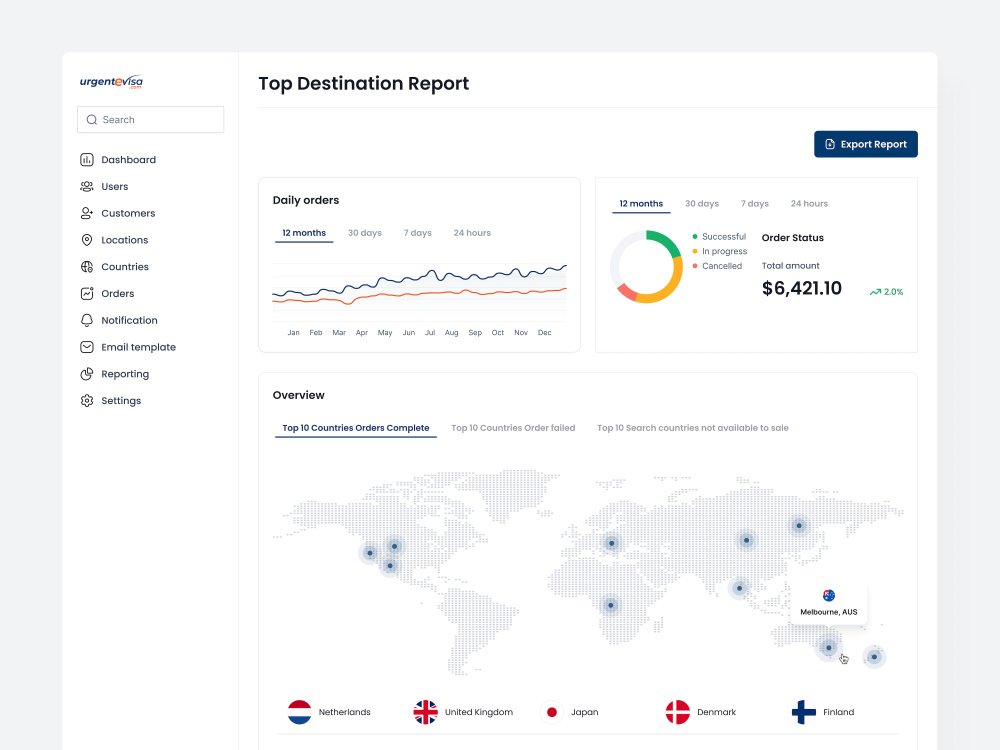The height and width of the screenshot is (750, 1000).
Task: Click the Finland country label
Action: (x=838, y=712)
